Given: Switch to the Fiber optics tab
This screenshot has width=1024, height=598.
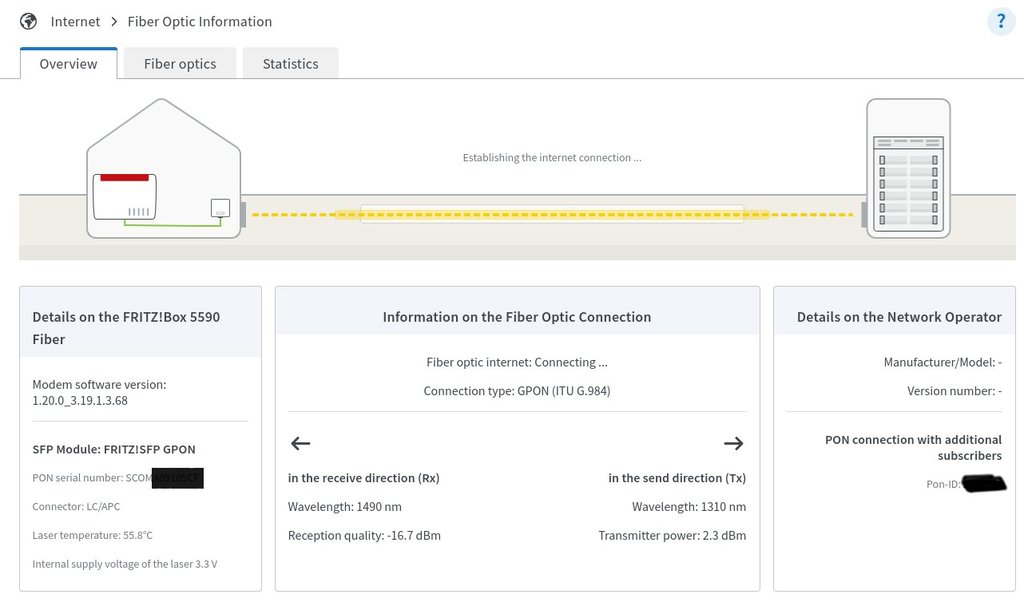Looking at the screenshot, I should point(180,64).
